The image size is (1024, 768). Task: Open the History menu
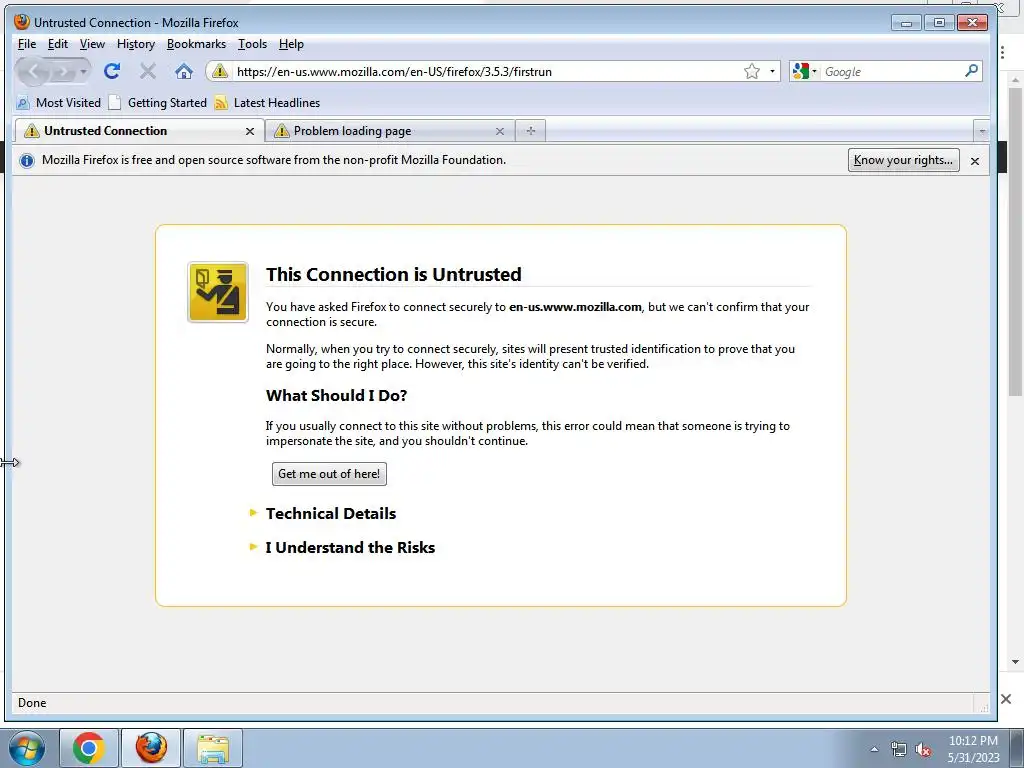pyautogui.click(x=136, y=44)
